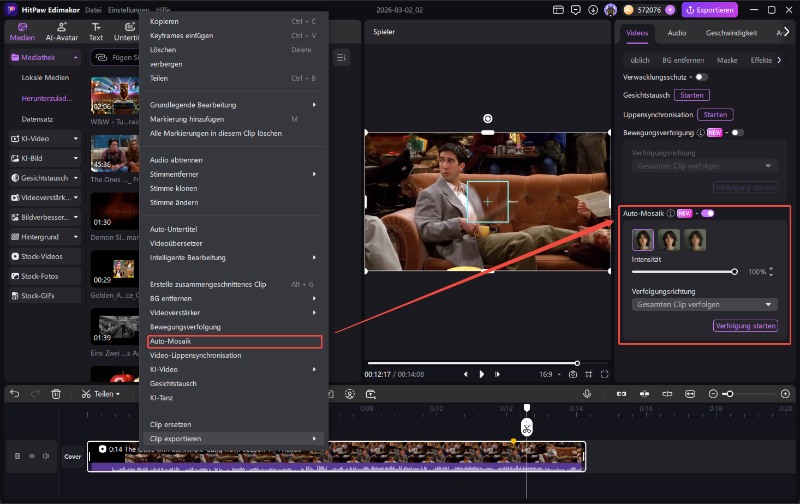Click the Exportieren button
The image size is (800, 504).
coord(710,10)
